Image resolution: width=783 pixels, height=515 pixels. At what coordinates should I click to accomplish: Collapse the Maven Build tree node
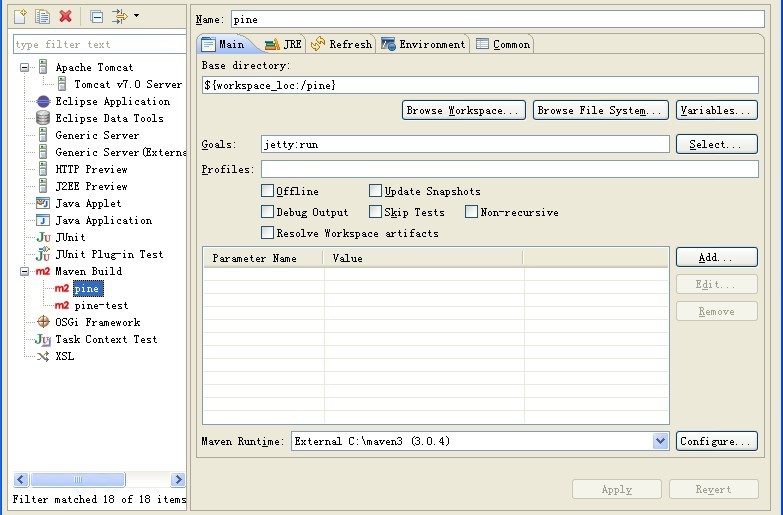(x=24, y=271)
